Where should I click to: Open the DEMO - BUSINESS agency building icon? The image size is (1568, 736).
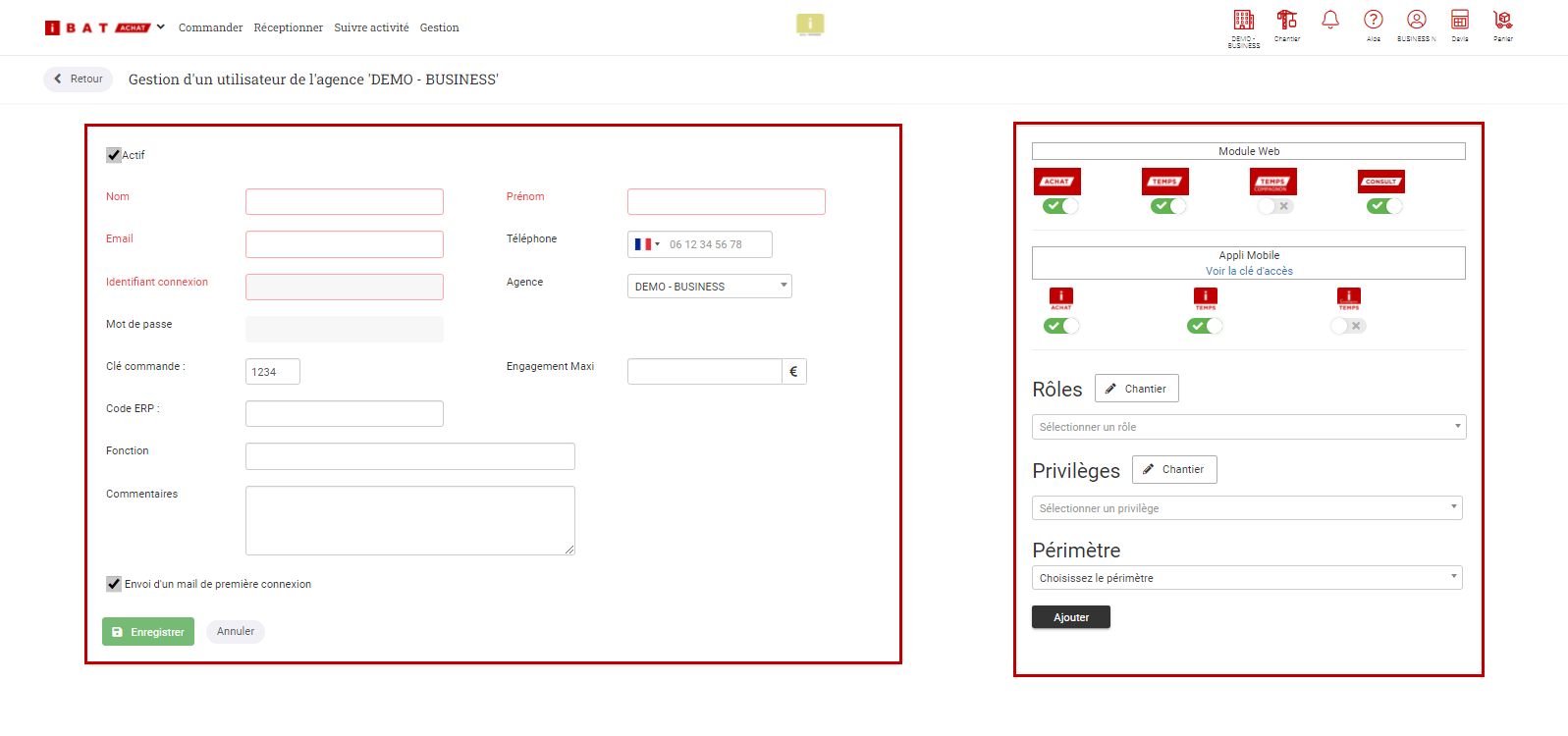click(x=1243, y=21)
